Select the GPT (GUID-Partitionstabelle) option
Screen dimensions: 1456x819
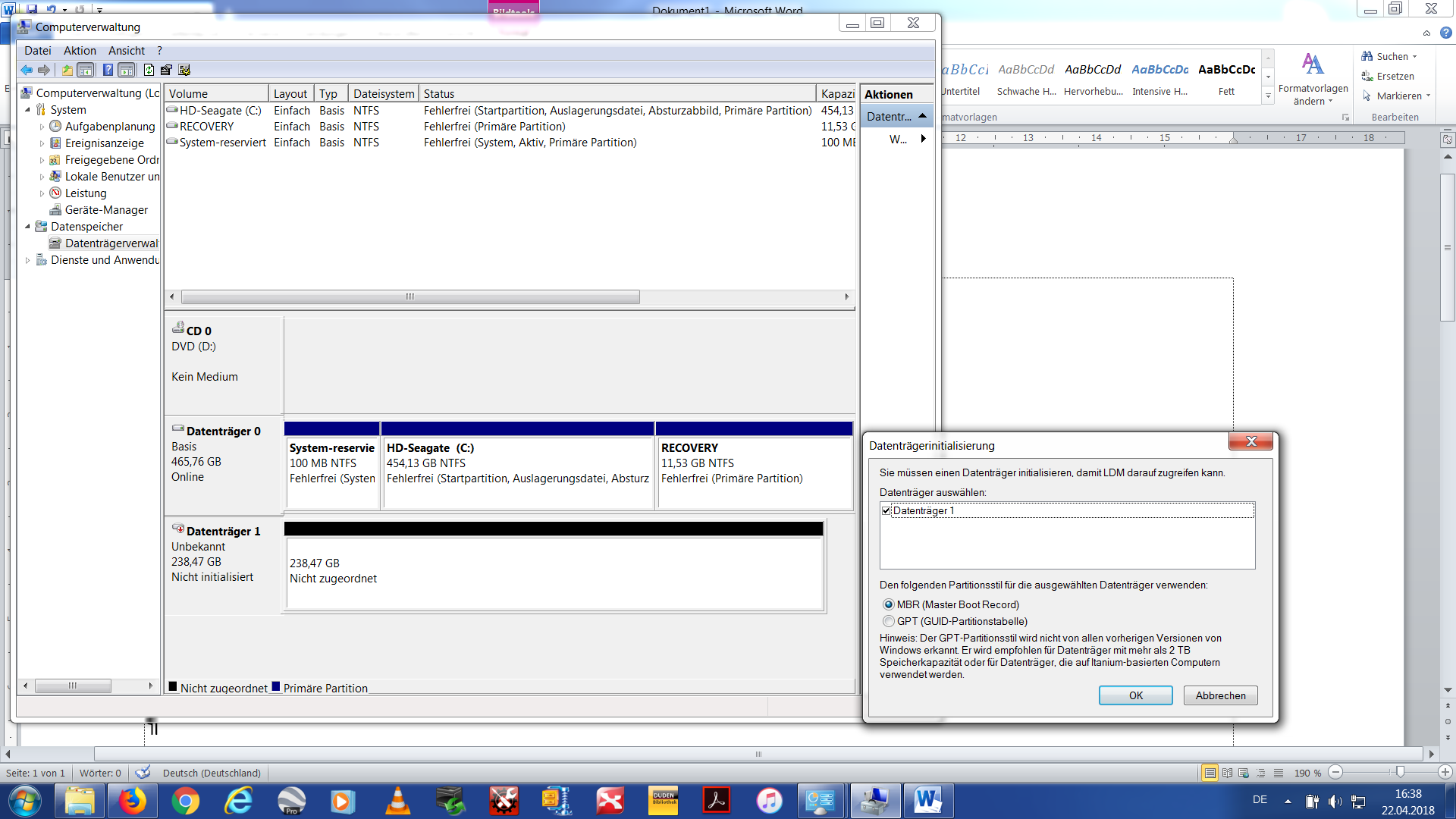(889, 621)
